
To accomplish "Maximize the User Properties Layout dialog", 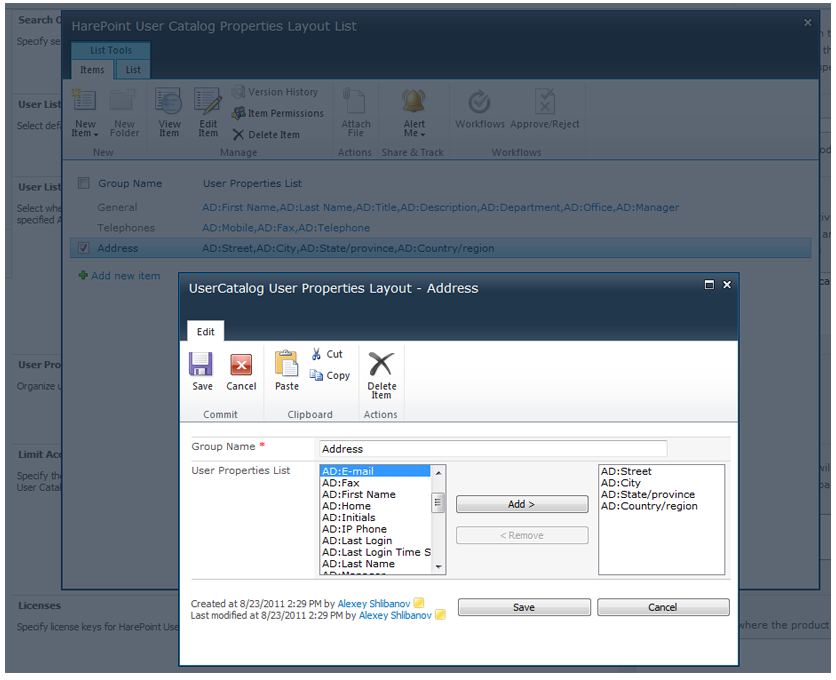I will (709, 285).
